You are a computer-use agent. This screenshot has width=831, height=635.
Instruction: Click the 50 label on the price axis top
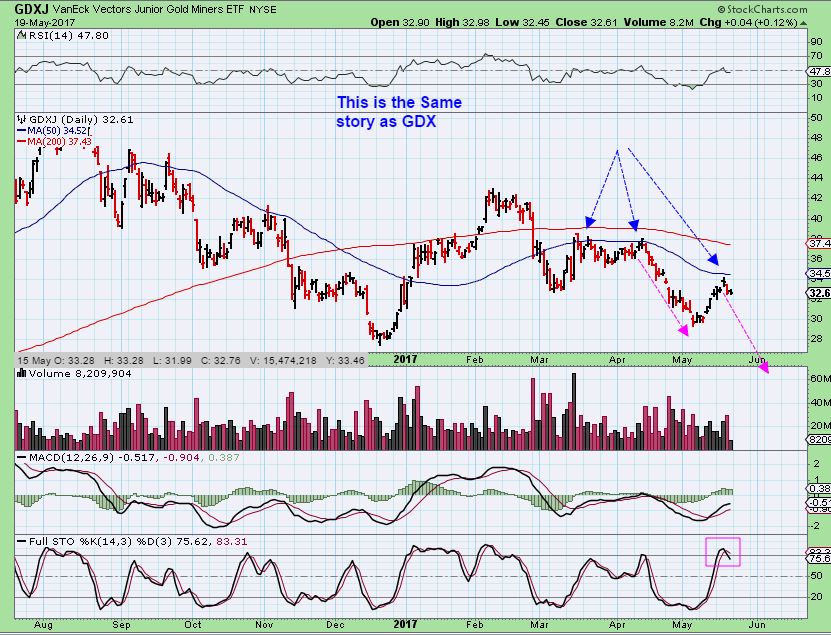click(816, 117)
